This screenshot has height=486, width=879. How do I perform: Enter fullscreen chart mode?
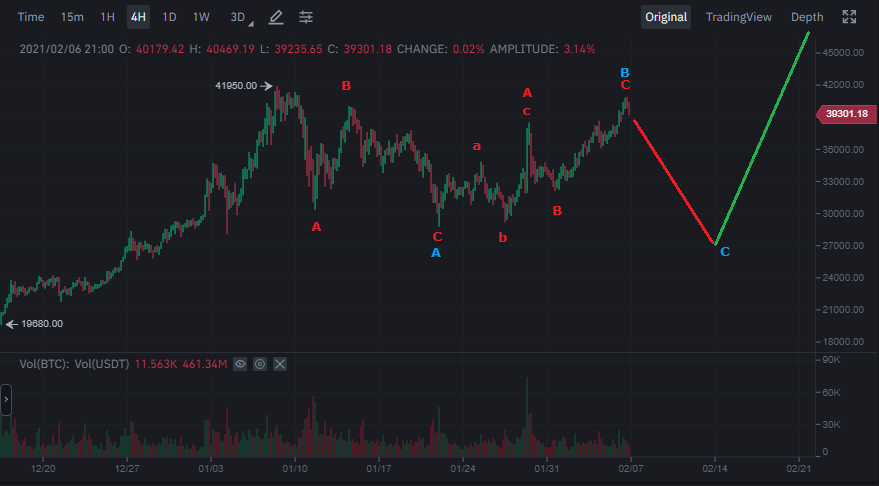point(849,17)
